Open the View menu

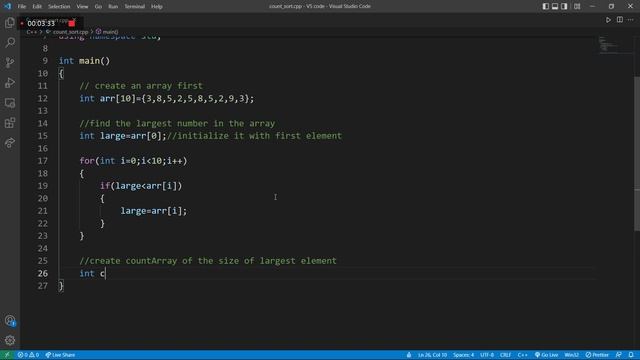82,7
